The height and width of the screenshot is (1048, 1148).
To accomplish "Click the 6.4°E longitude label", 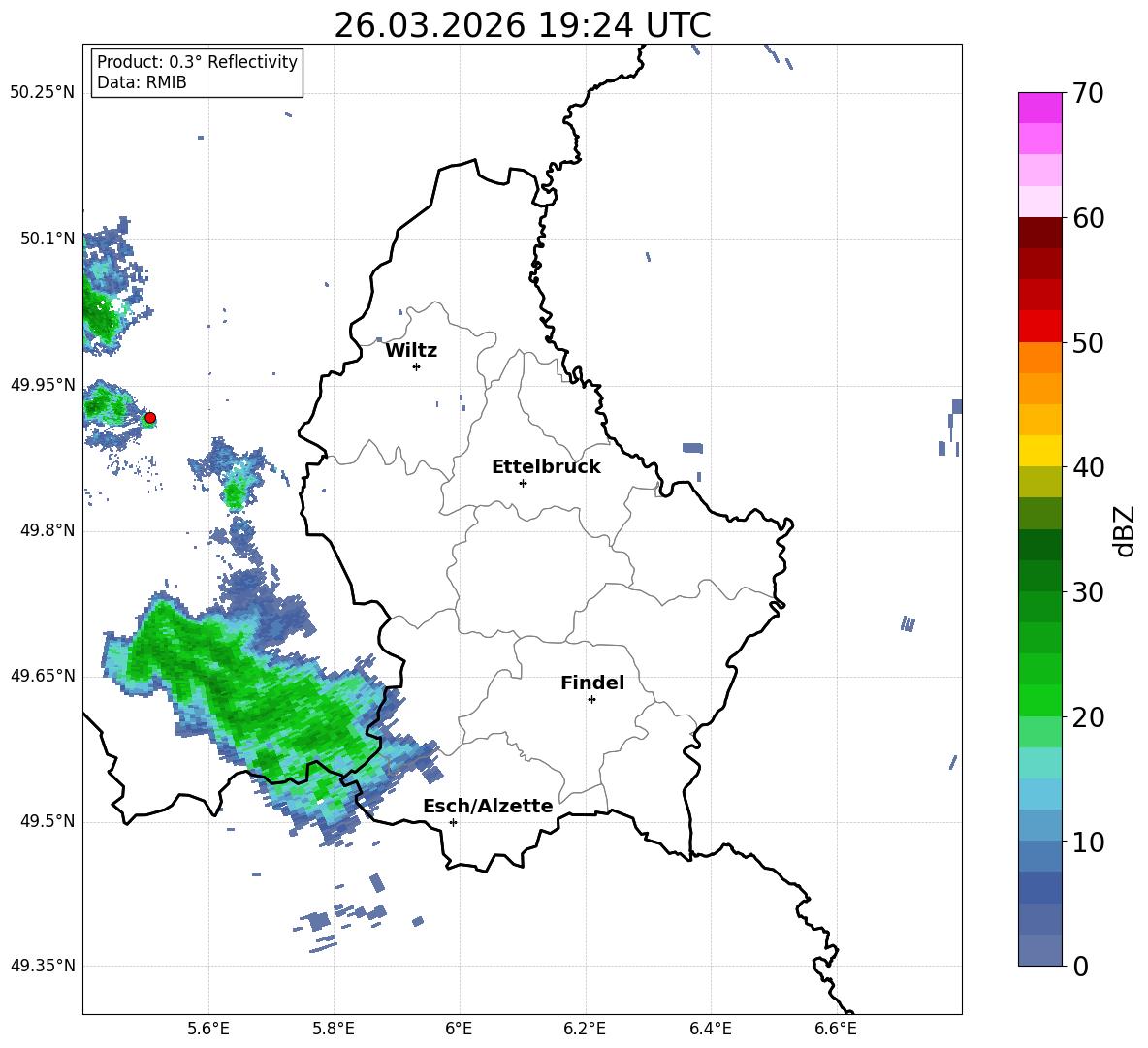I will coord(711,1029).
